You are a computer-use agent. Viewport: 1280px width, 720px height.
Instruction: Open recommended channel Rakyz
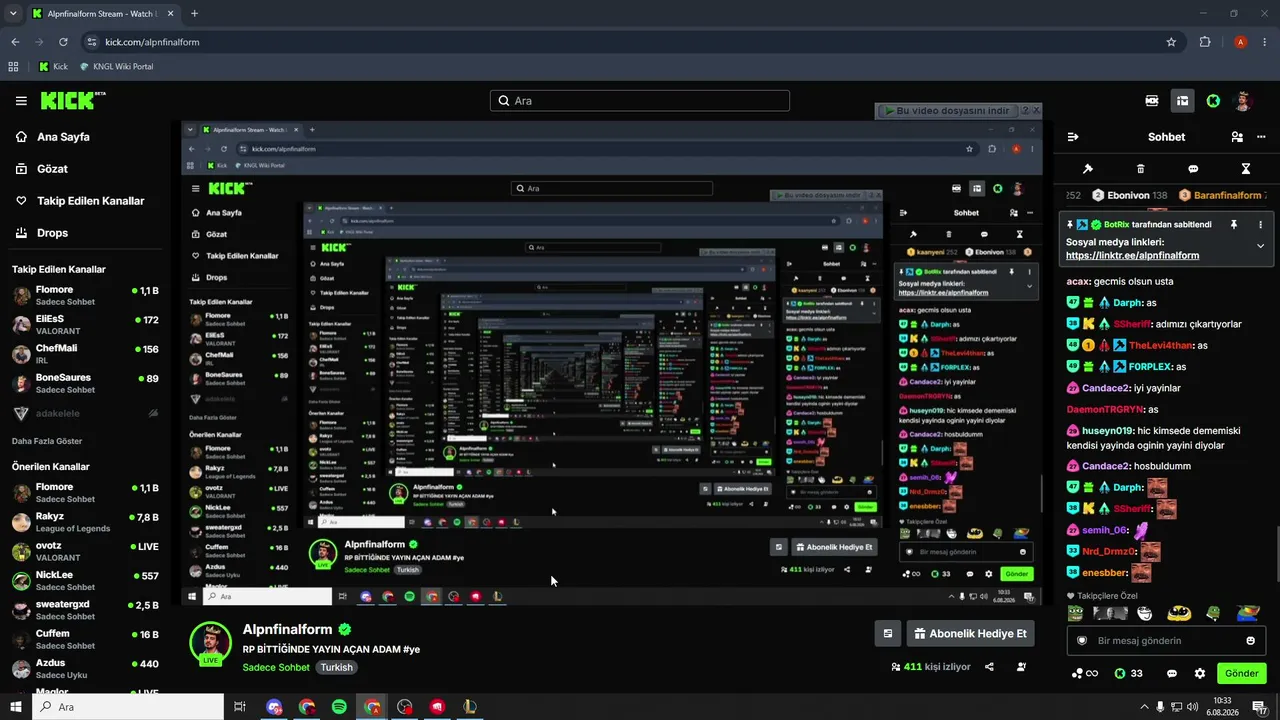pyautogui.click(x=84, y=522)
